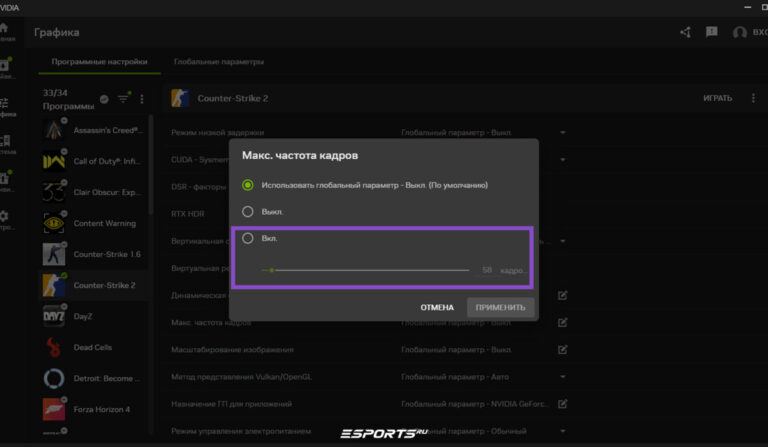Click edit icon for Масштабирование изображения row
The image size is (768, 447).
pos(562,350)
